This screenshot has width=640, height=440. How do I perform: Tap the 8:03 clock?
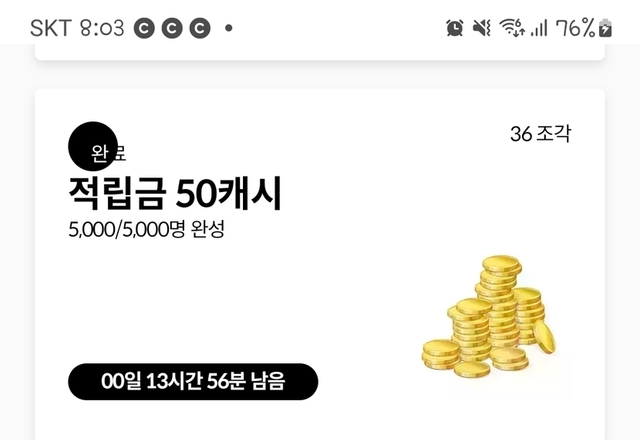pos(102,28)
